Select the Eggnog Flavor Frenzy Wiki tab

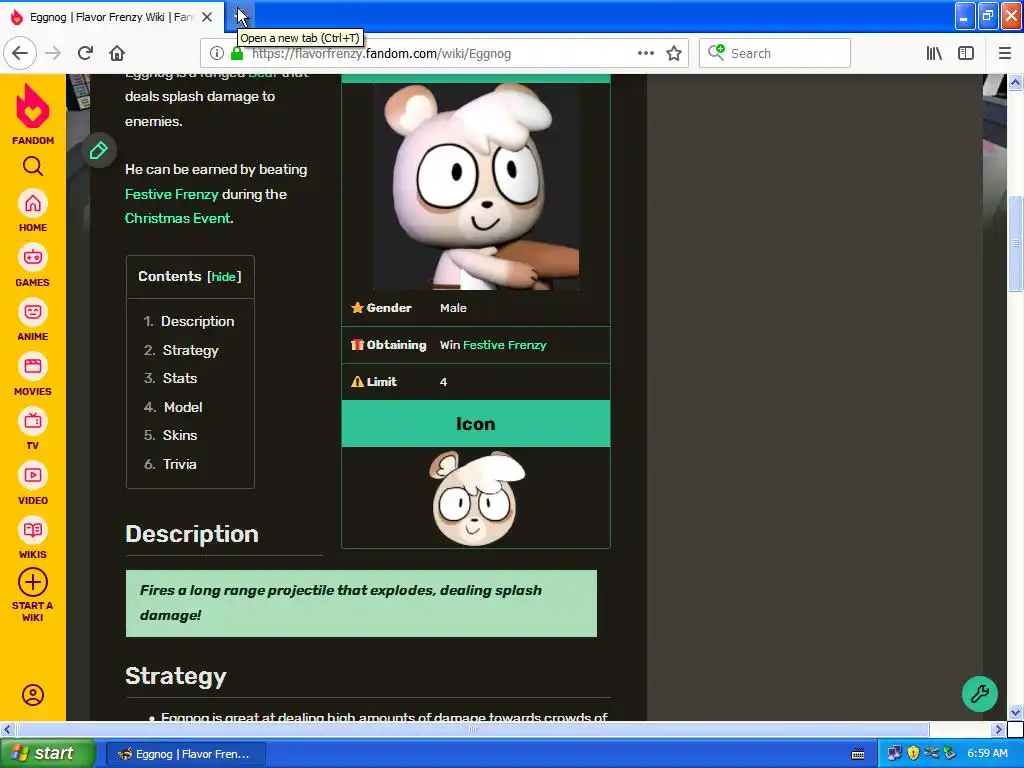111,17
